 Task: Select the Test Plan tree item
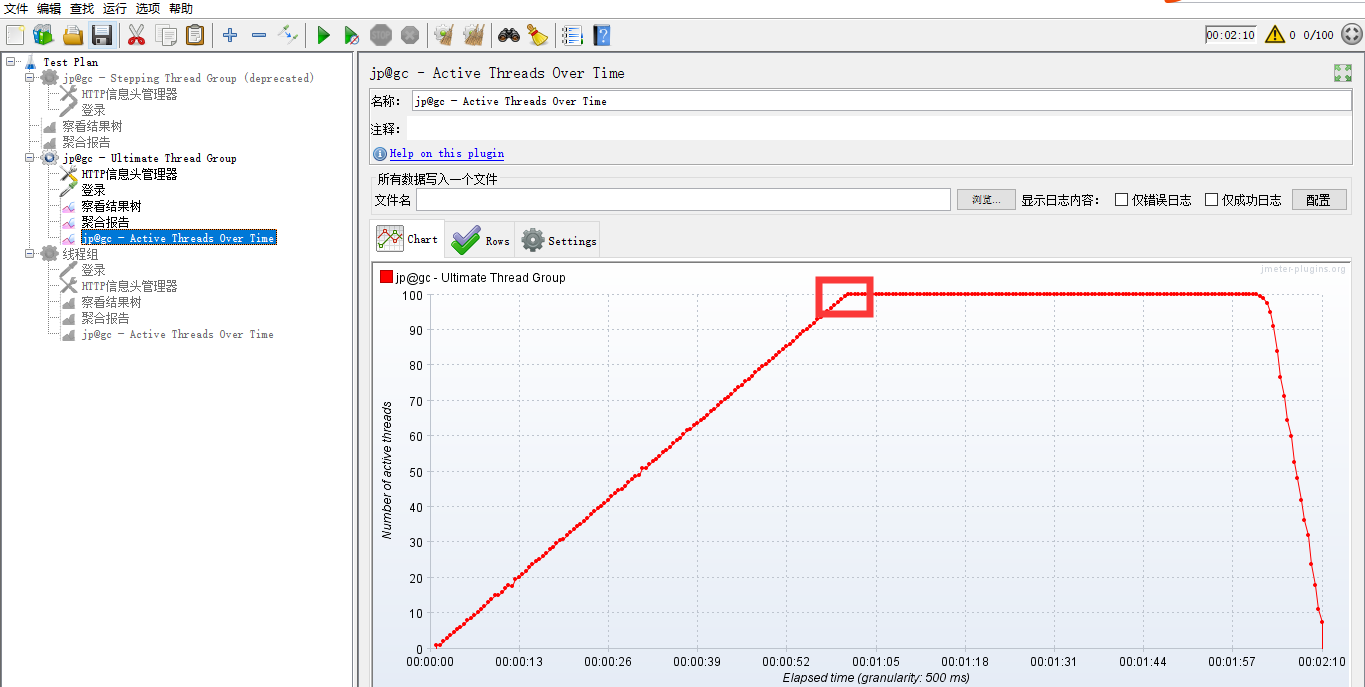click(70, 62)
